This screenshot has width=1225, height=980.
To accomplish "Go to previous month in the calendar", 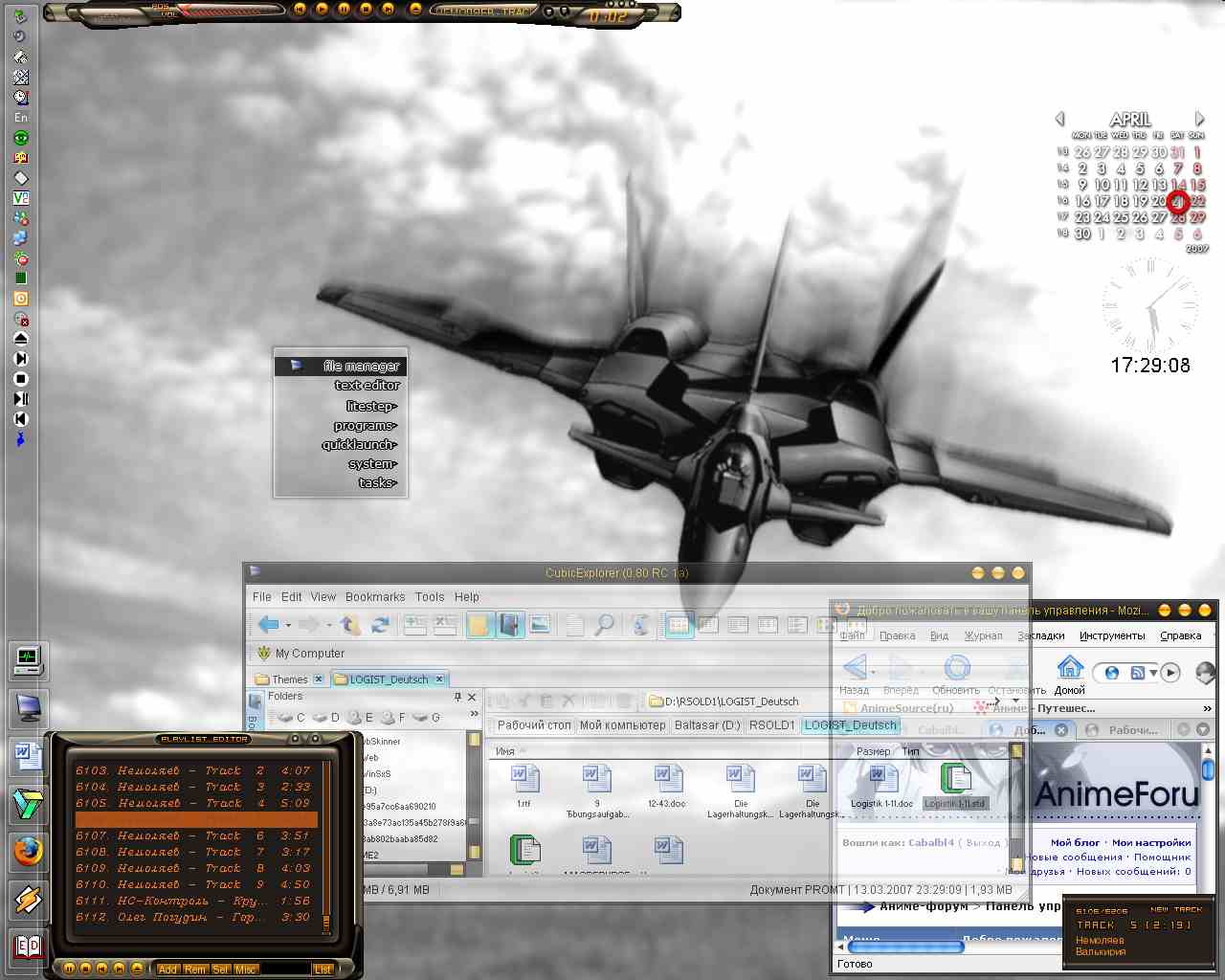I will pyautogui.click(x=1059, y=119).
